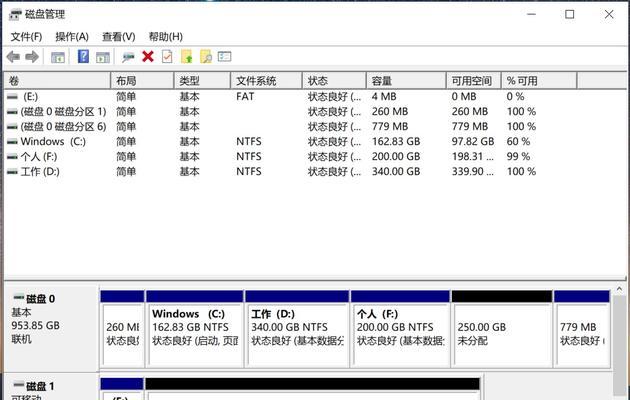Sort by the 文件系统 column header

(x=266, y=81)
